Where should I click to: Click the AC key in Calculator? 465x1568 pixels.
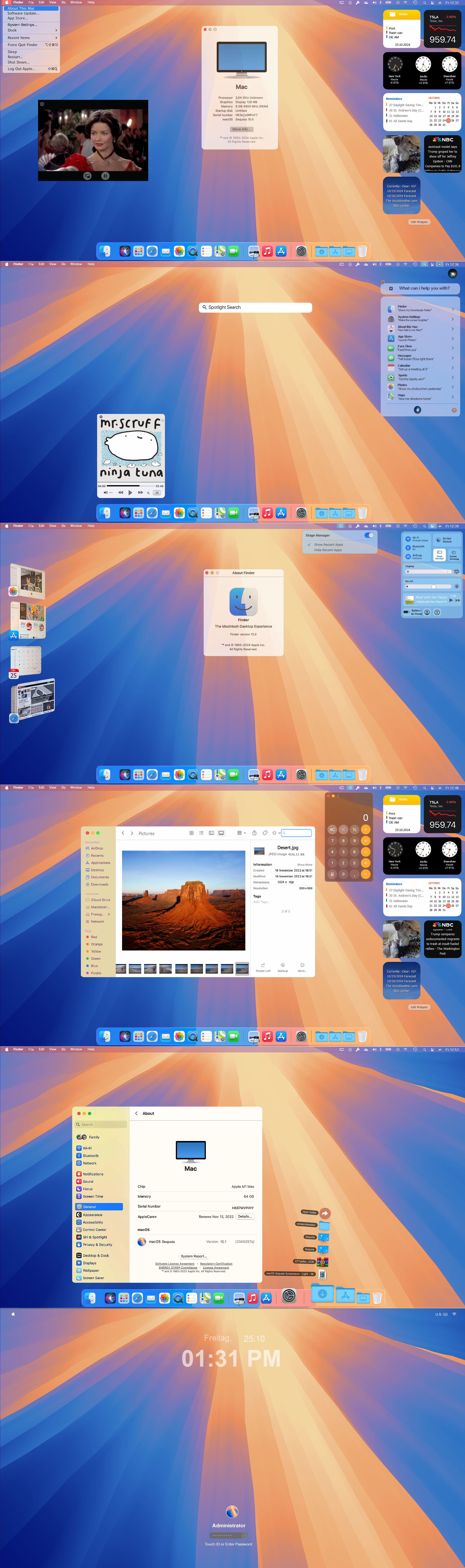point(332,829)
